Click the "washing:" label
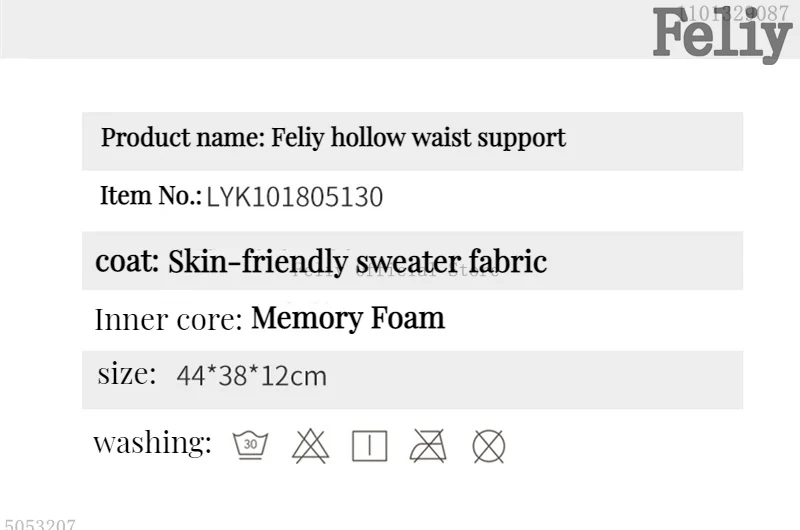This screenshot has height=530, width=800. pos(152,443)
